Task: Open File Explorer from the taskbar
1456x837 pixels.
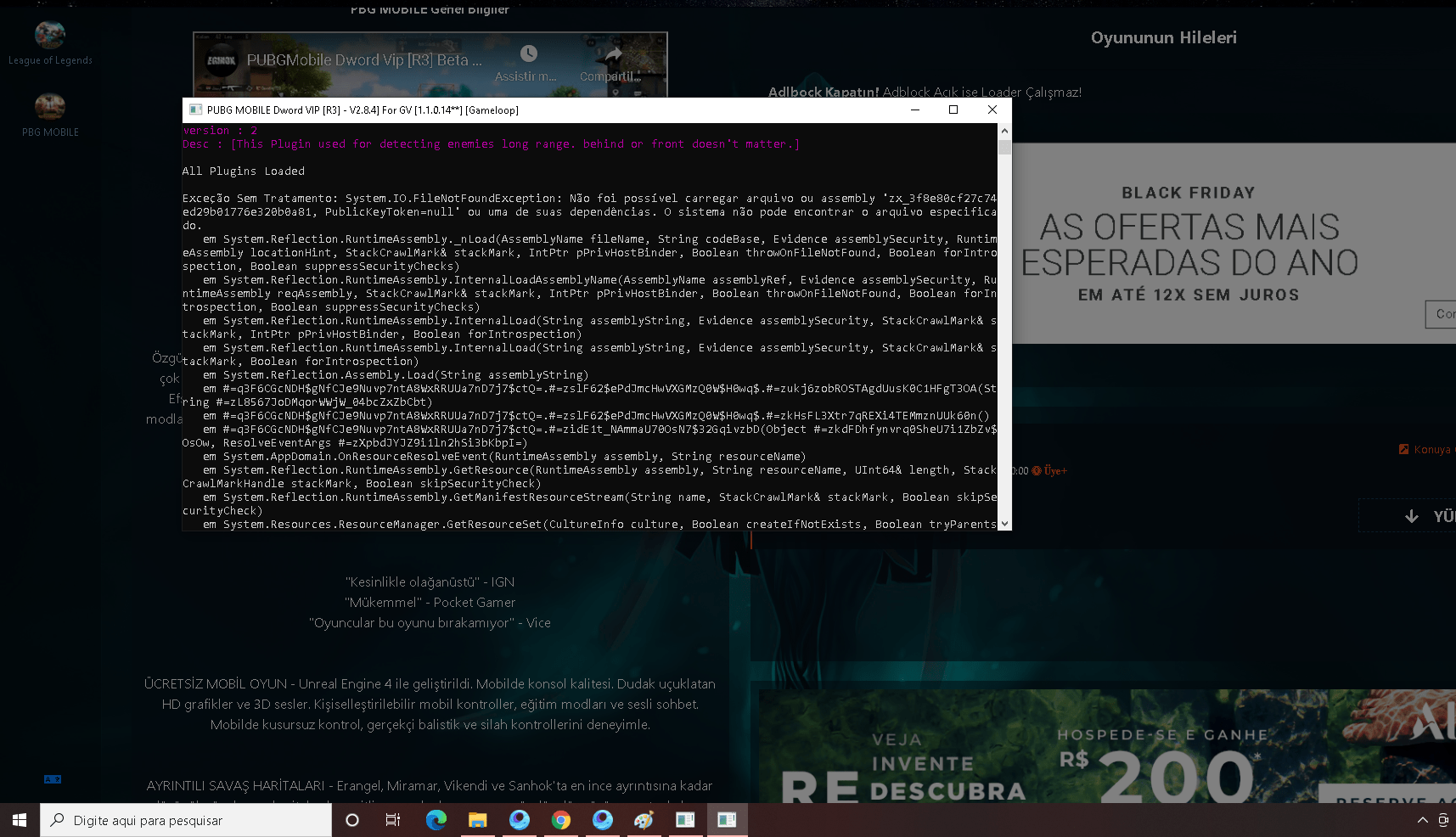Action: tap(478, 820)
